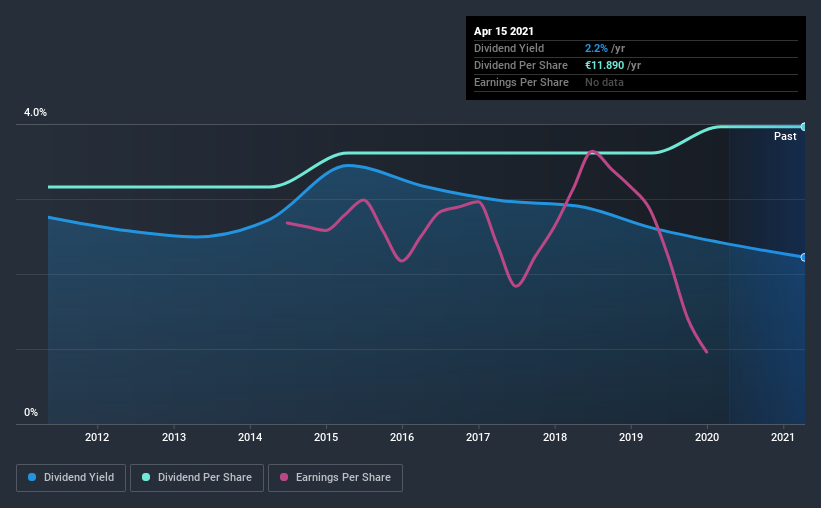Select the 2012 x-axis label

[97, 437]
